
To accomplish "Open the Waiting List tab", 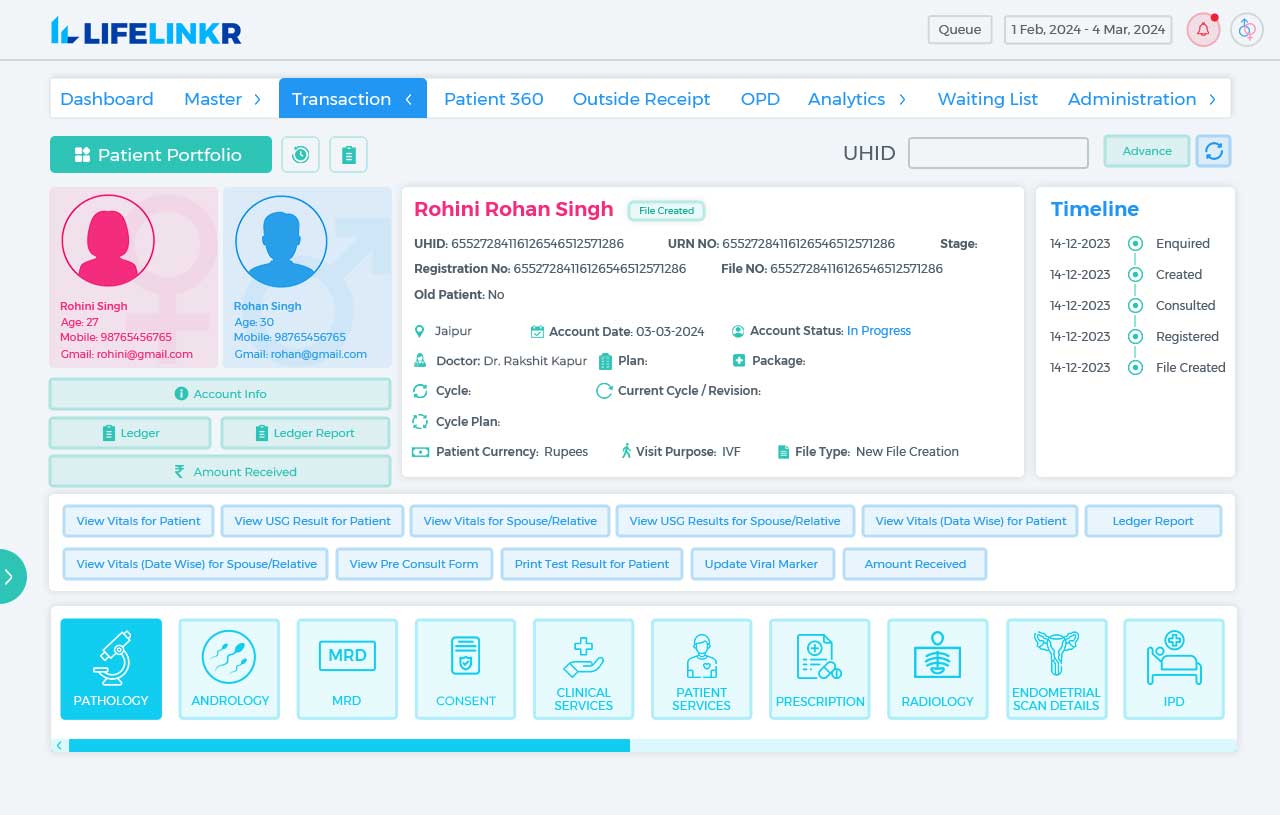I will [987, 99].
